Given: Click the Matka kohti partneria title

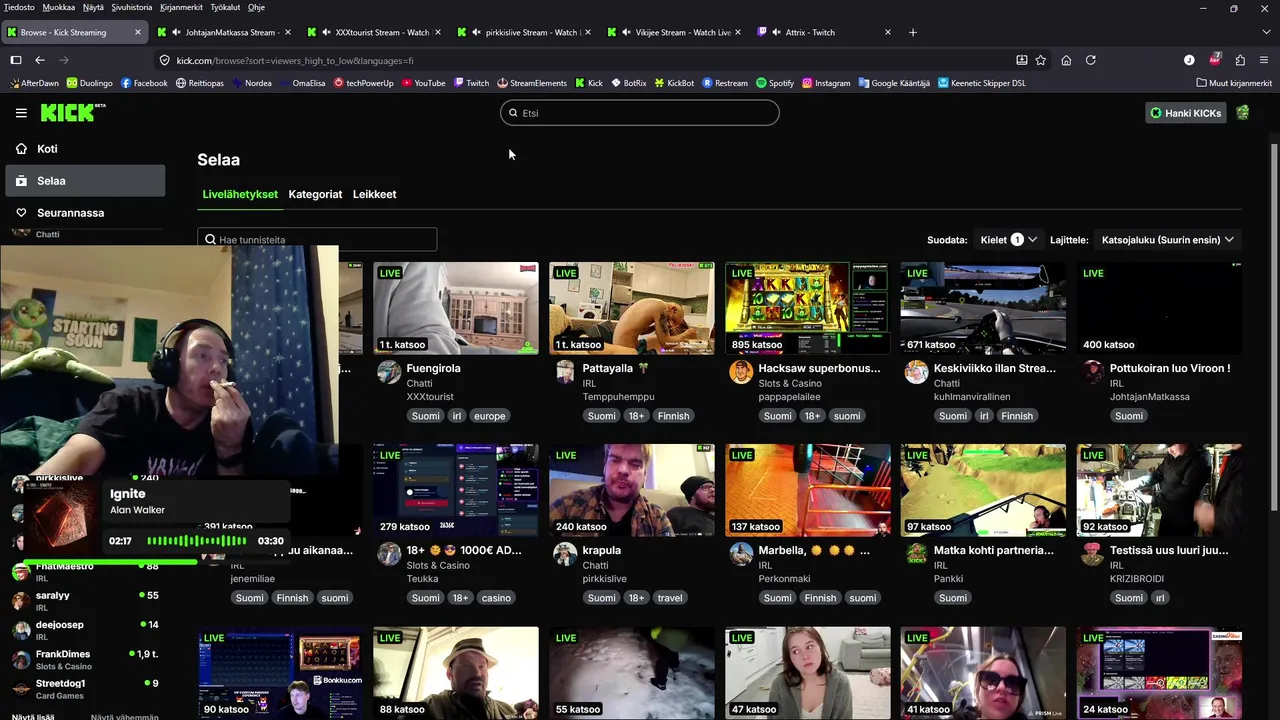Looking at the screenshot, I should tap(994, 550).
